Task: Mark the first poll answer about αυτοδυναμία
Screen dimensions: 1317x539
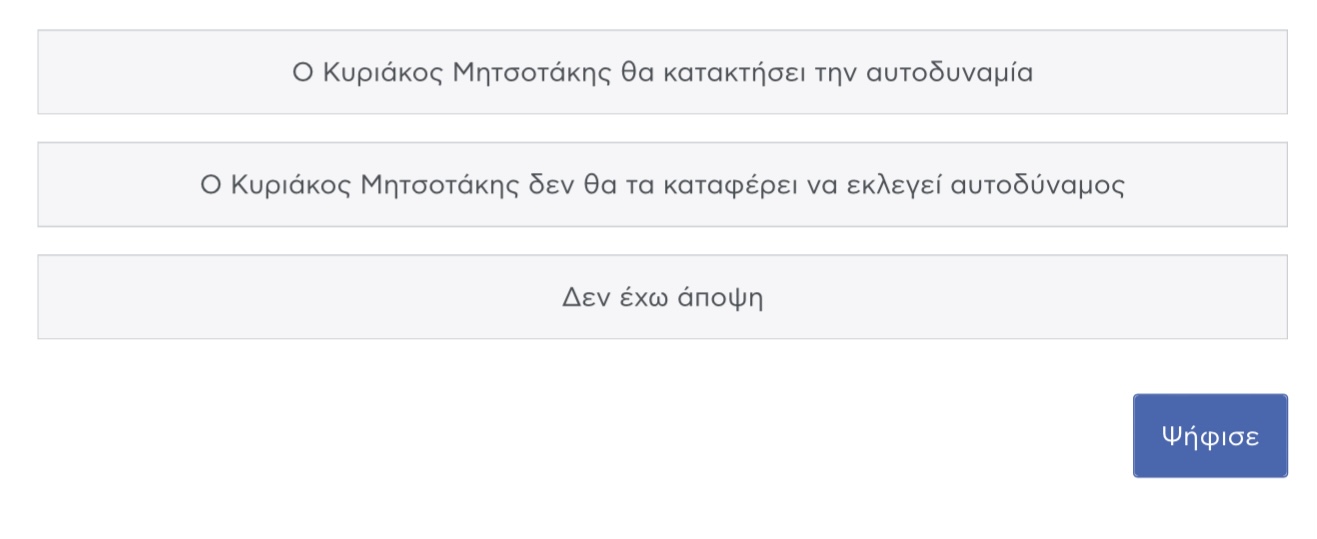Action: [x=662, y=72]
